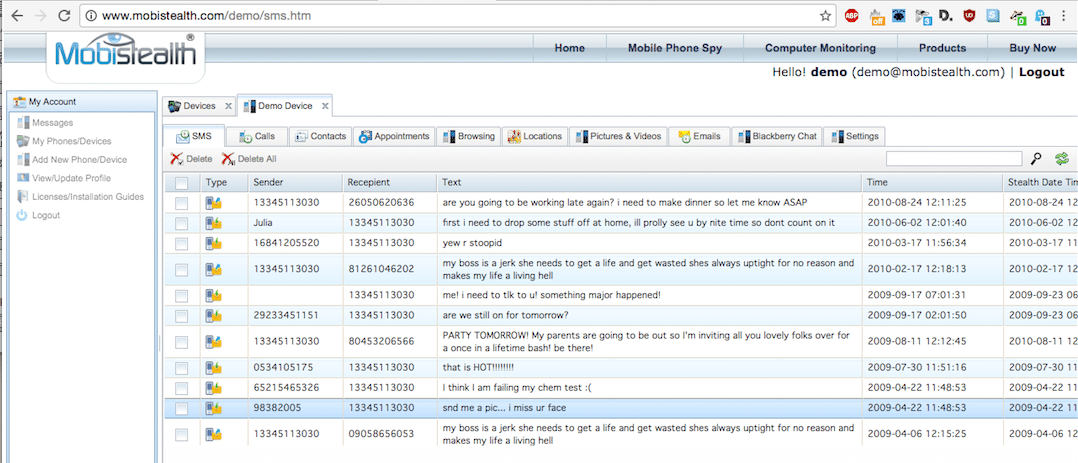Switch to the Locations tab

[535, 136]
